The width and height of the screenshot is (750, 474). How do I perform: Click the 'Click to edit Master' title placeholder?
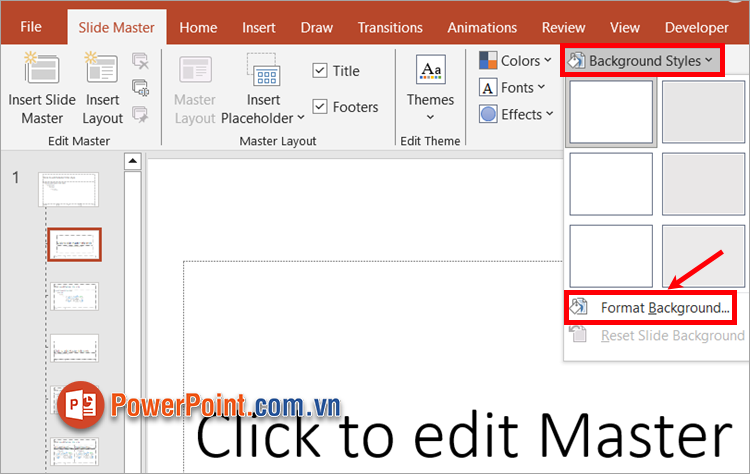pyautogui.click(x=464, y=436)
